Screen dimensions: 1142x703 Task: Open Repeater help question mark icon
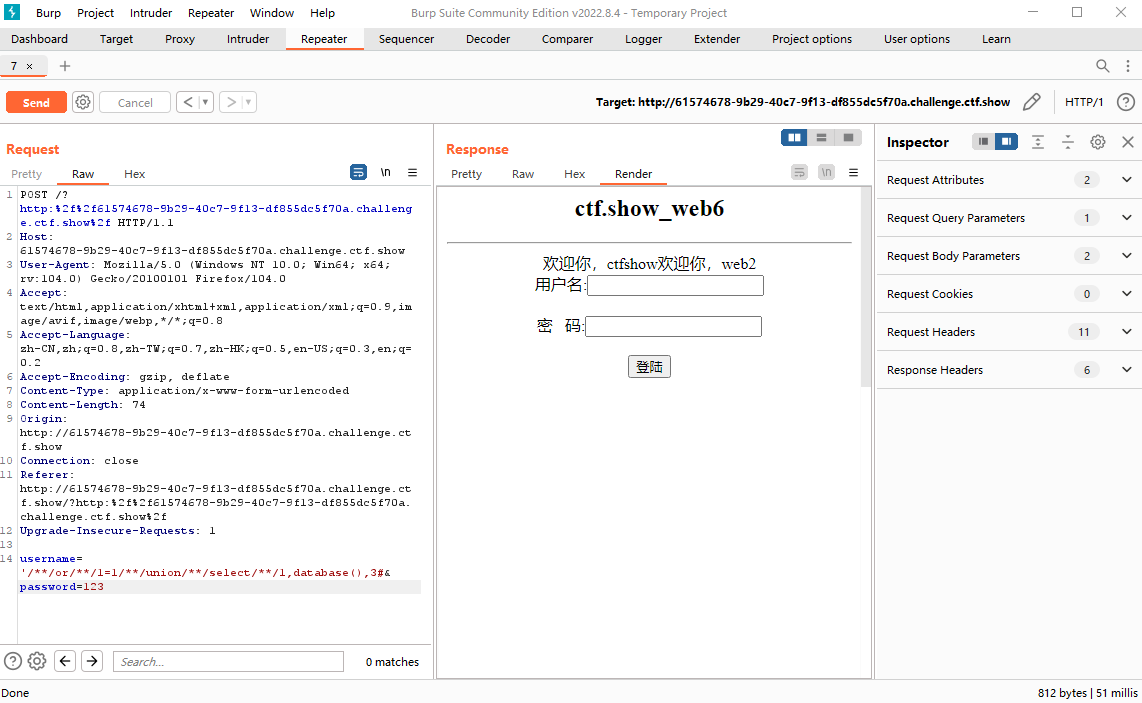point(1125,102)
